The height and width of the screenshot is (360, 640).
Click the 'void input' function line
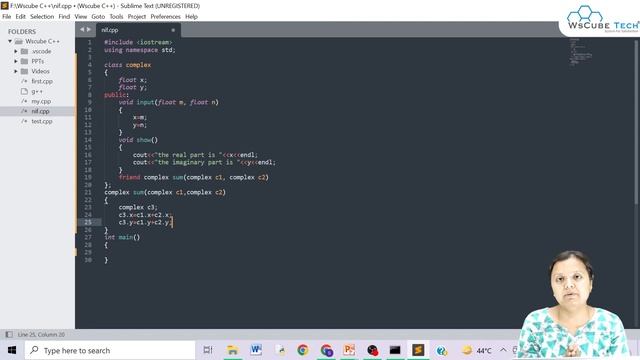tap(168, 102)
